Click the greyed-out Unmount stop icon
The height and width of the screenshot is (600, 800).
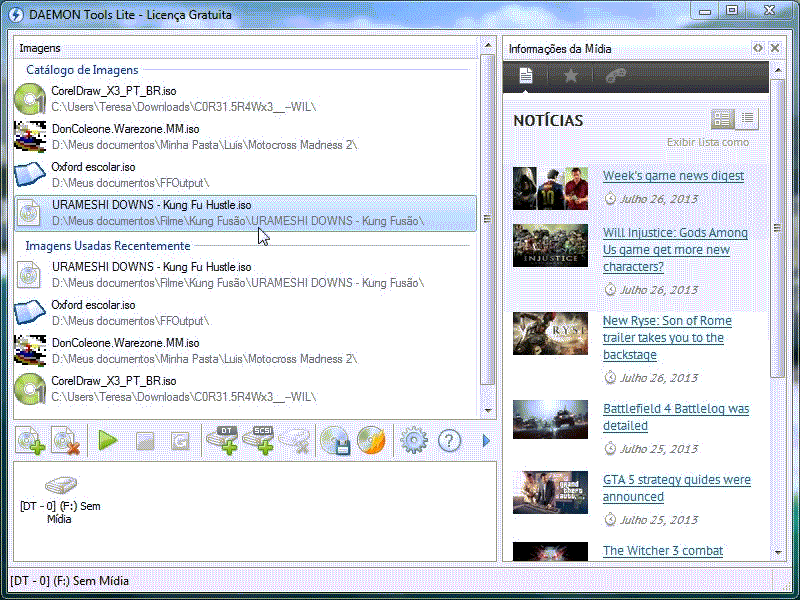point(145,441)
